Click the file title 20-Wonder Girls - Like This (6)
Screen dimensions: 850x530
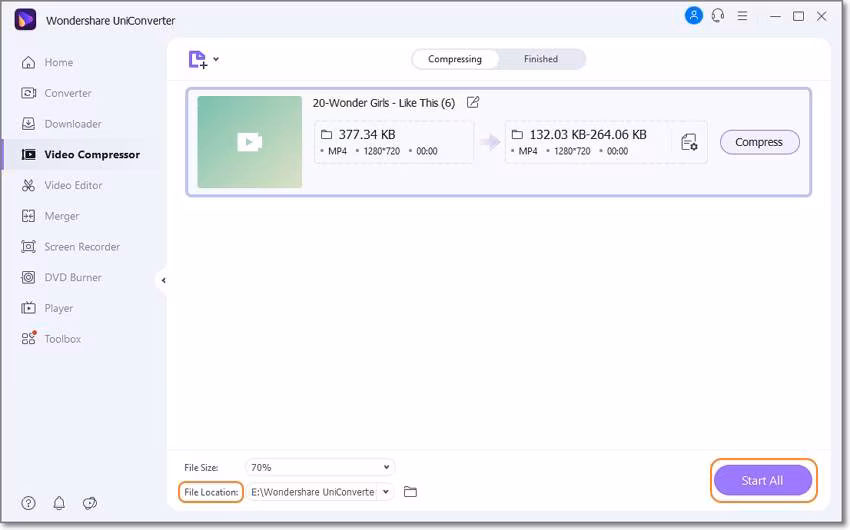coord(384,103)
